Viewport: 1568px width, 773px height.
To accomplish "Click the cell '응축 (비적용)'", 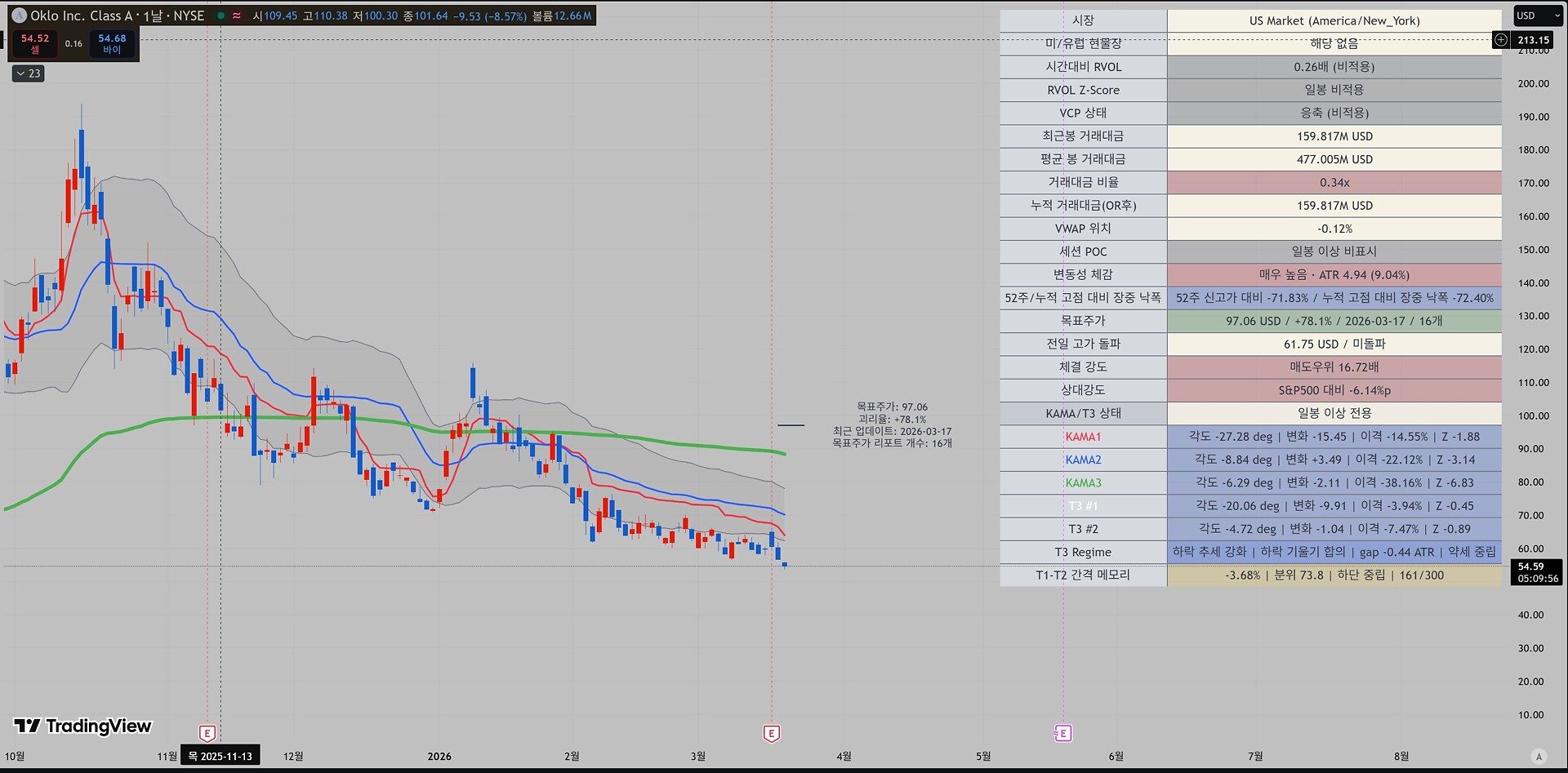I will tap(1334, 113).
